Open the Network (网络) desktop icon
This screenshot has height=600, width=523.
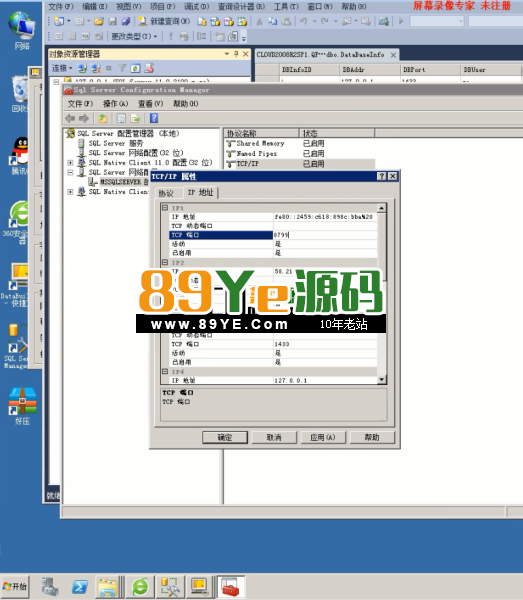pyautogui.click(x=22, y=31)
